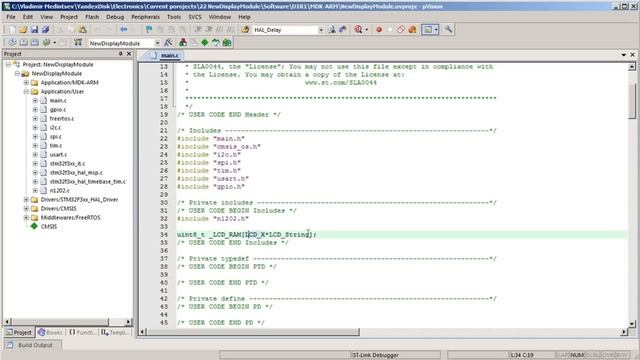This screenshot has height=360, width=640.
Task: Create a new file from the toolbar
Action: point(12,29)
